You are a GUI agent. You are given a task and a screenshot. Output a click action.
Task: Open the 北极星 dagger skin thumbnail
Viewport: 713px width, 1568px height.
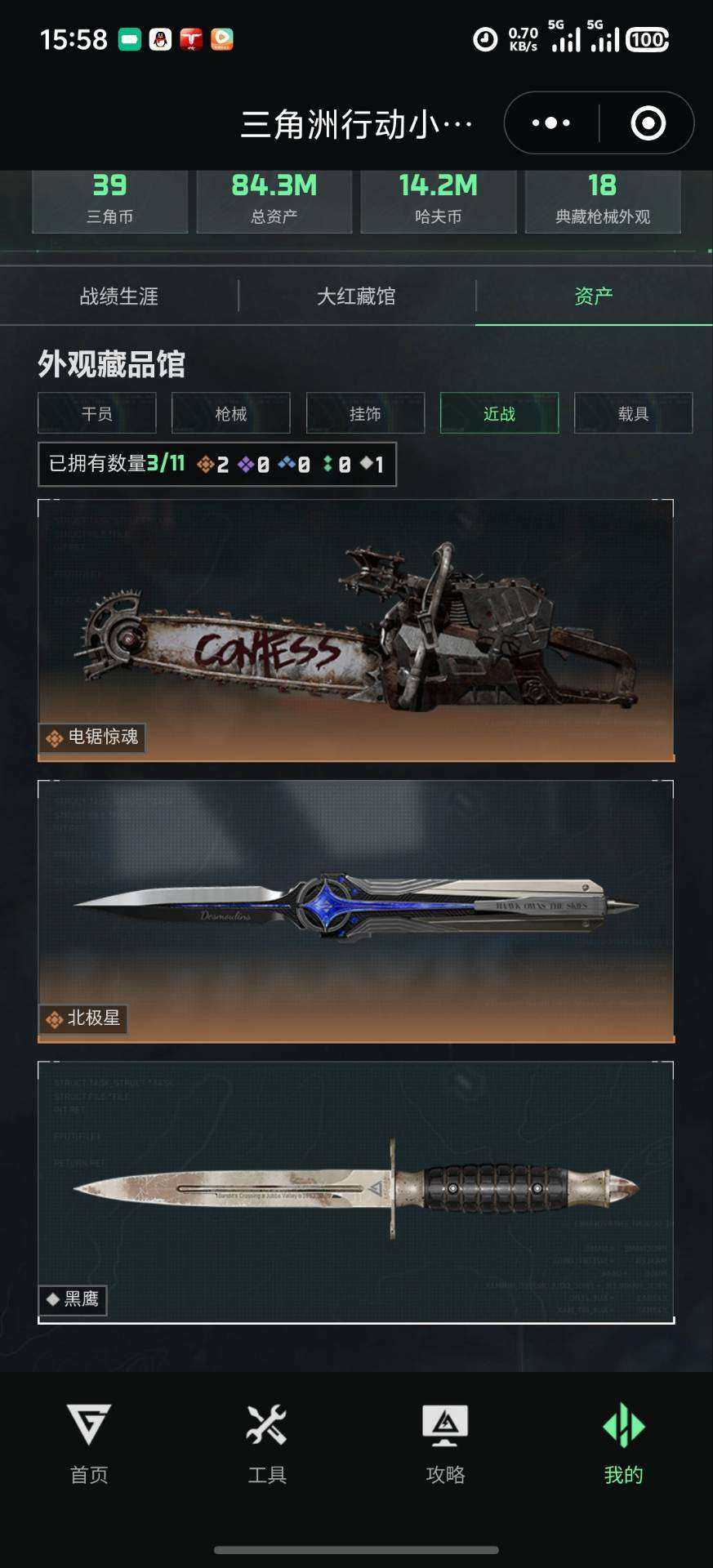pos(356,911)
